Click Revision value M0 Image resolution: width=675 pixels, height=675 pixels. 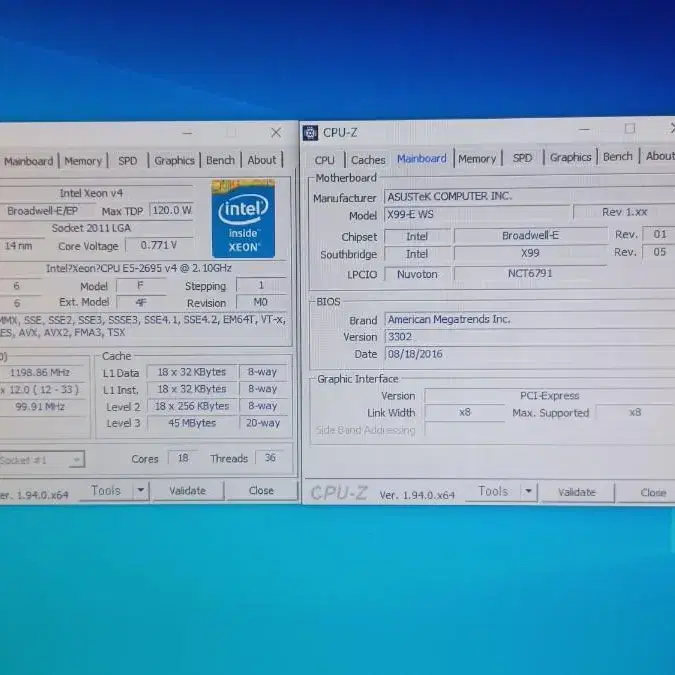pyautogui.click(x=260, y=302)
